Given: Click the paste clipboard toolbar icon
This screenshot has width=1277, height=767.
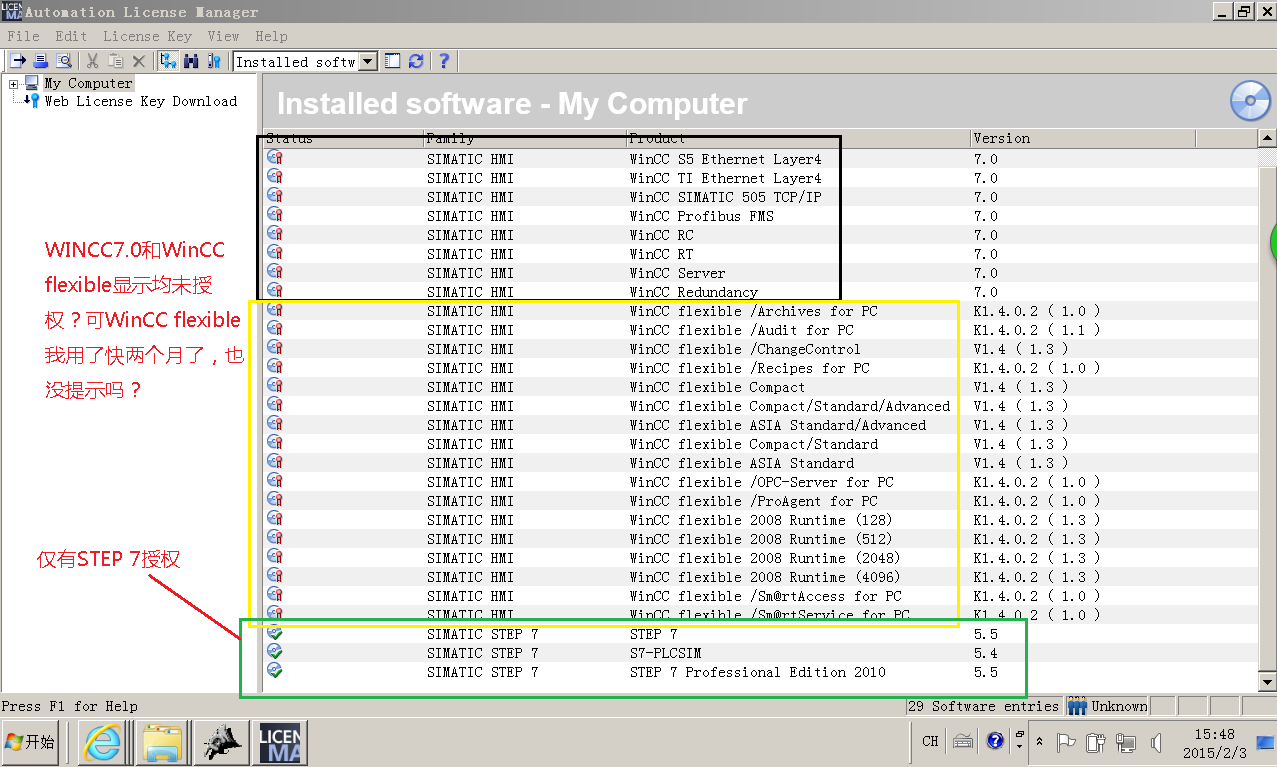Looking at the screenshot, I should pos(115,61).
